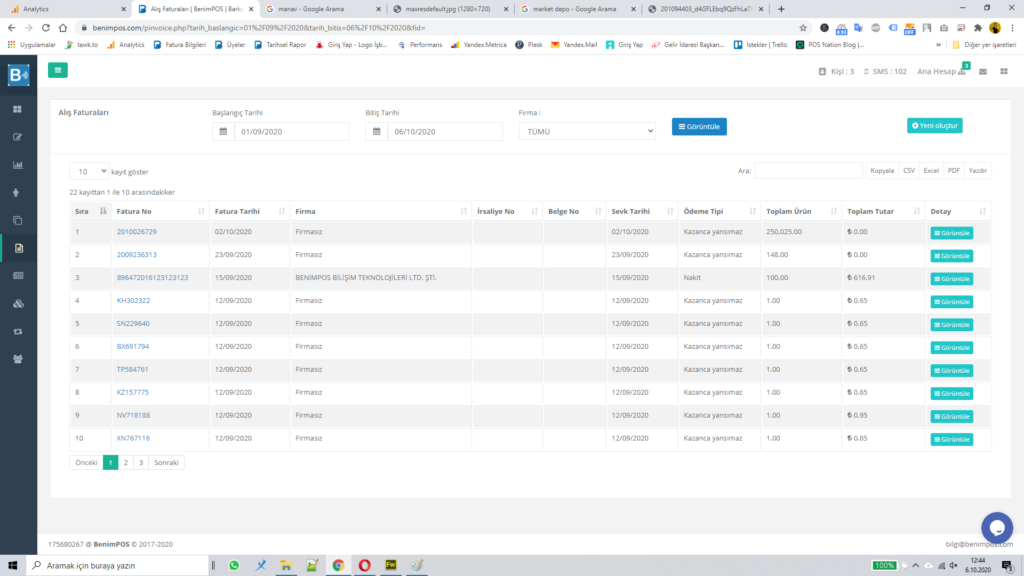
Task: Toggle the green hamburger menu button
Action: (57, 71)
